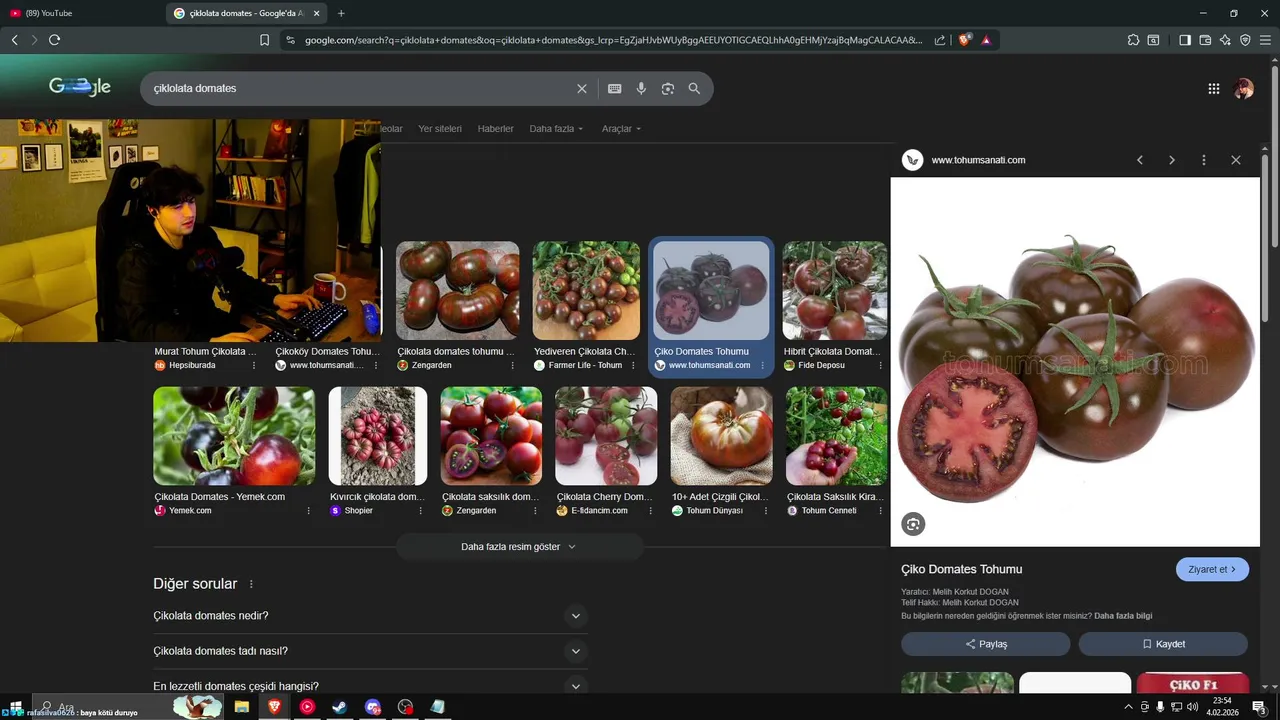Open a new browser tab
This screenshot has width=1280, height=720.
tap(341, 13)
